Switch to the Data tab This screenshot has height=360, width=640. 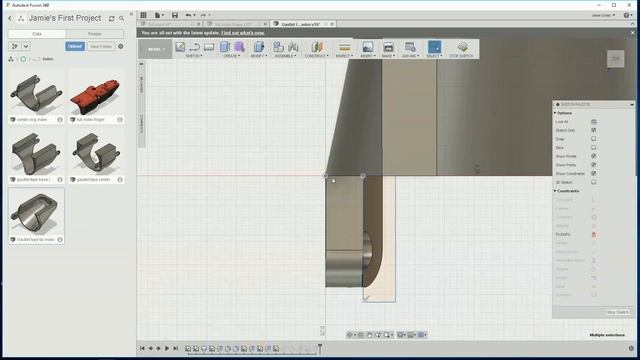(37, 34)
